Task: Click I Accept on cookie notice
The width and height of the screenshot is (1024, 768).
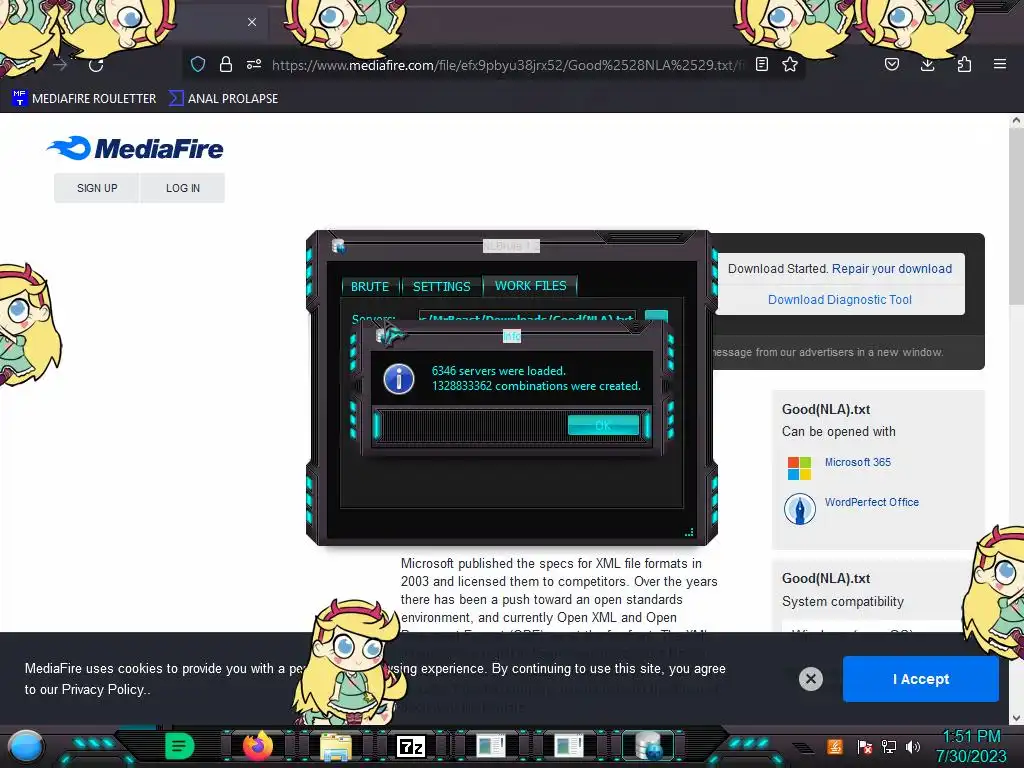Action: point(921,679)
